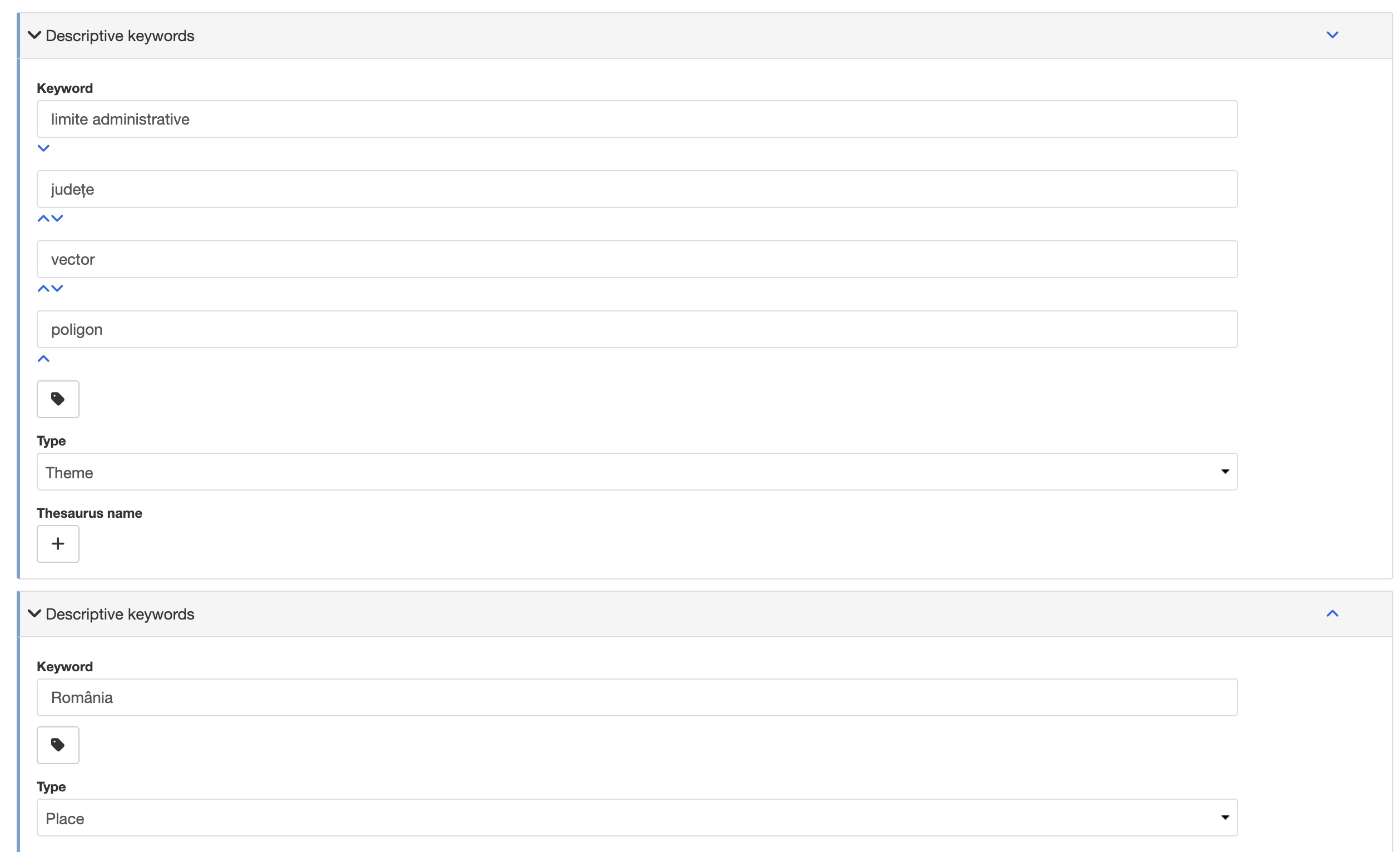Open the Type dropdown showing Place
Image resolution: width=1400 pixels, height=852 pixels.
tap(637, 818)
